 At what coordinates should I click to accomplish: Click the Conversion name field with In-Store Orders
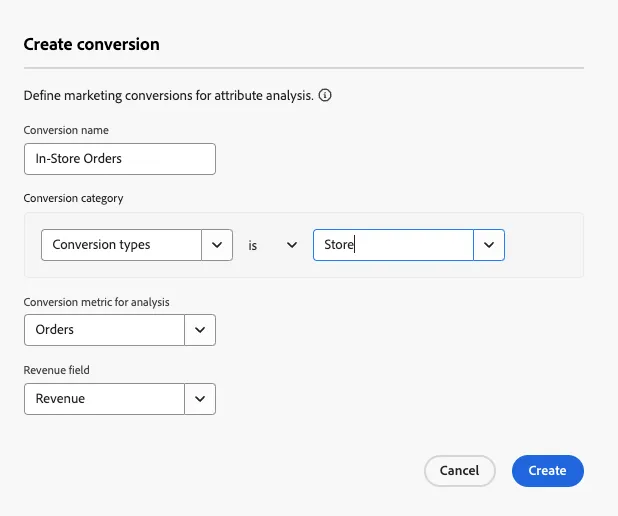pos(120,159)
